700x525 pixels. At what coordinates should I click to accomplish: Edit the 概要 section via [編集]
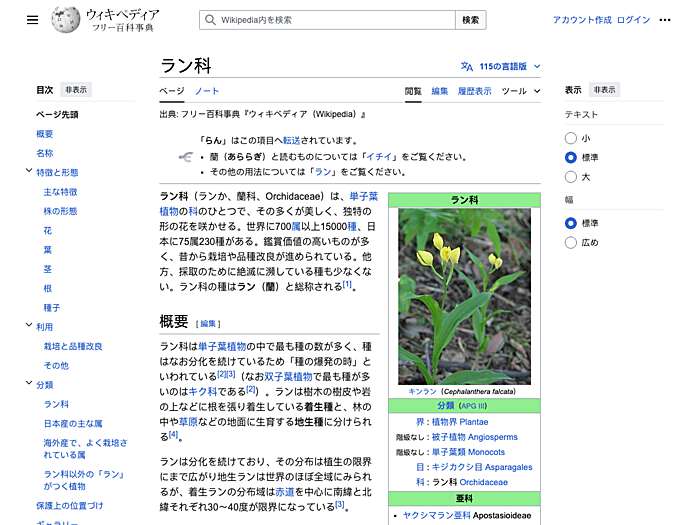point(208,324)
